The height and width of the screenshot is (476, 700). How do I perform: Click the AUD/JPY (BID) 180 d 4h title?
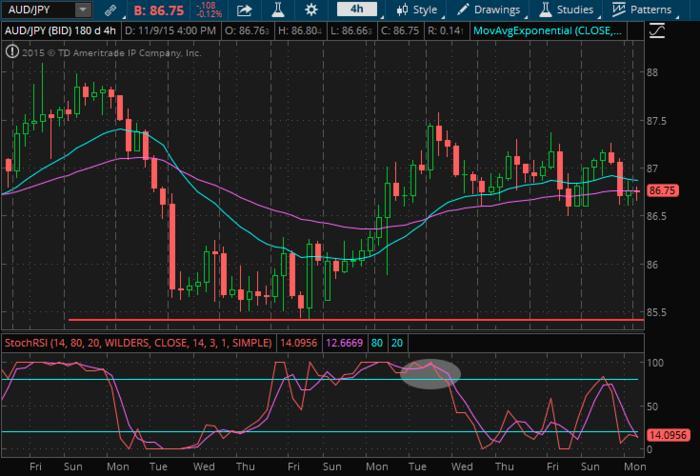point(60,31)
